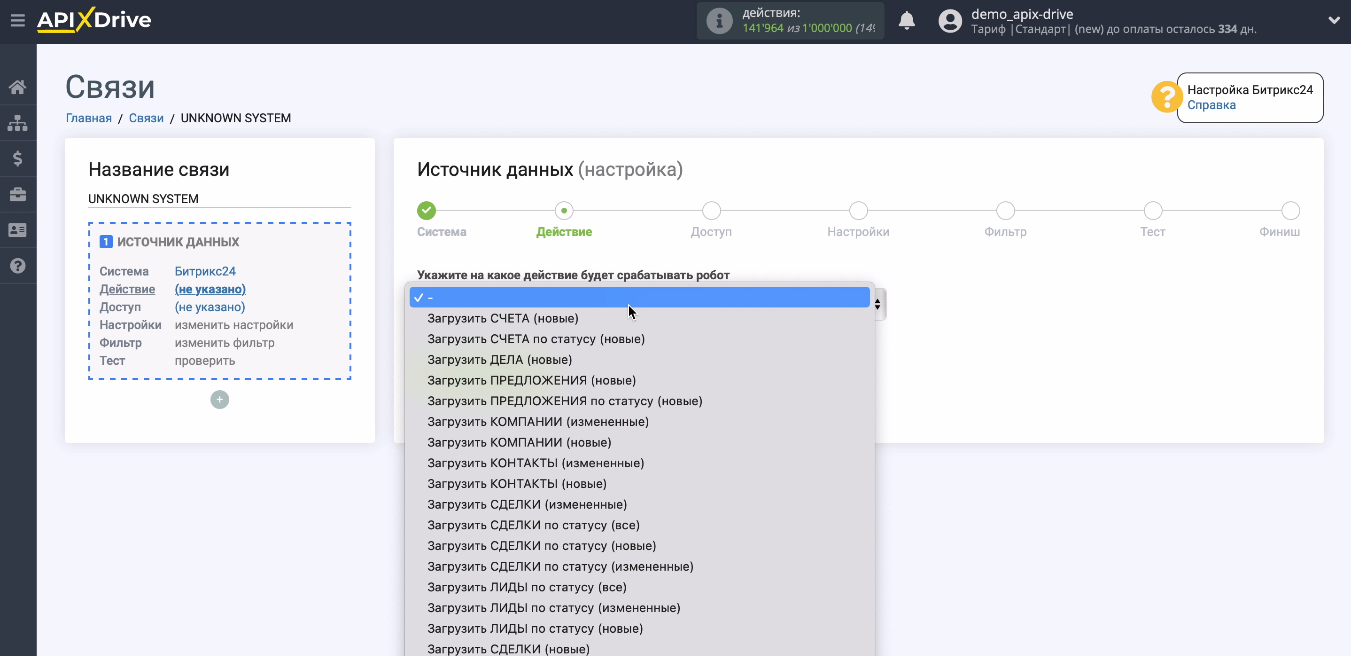The height and width of the screenshot is (656, 1351).
Task: Choose Загрузить ЛИДЫ по статусу (новые)
Action: pyautogui.click(x=640, y=629)
